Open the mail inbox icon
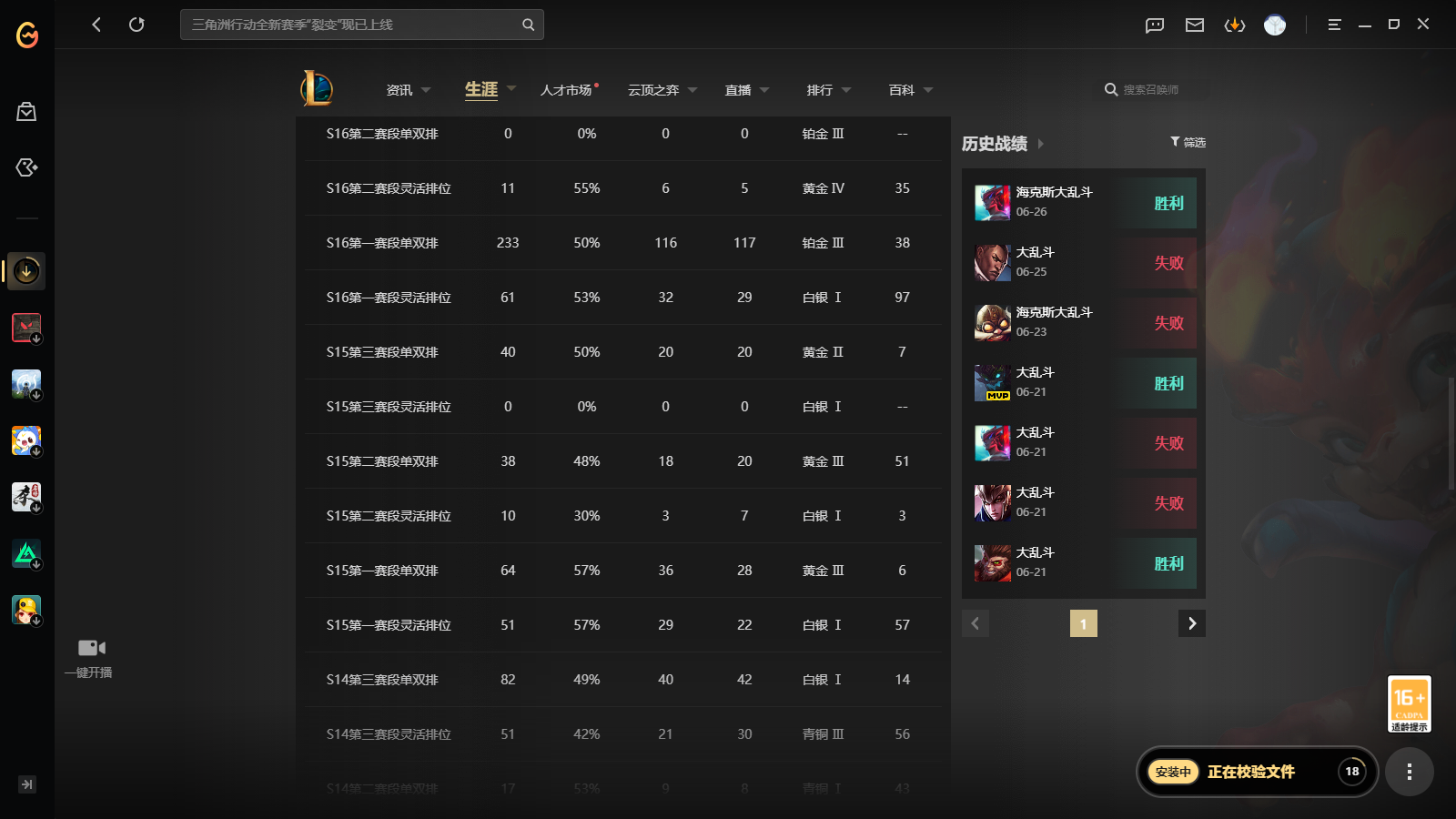The height and width of the screenshot is (819, 1456). [1195, 25]
